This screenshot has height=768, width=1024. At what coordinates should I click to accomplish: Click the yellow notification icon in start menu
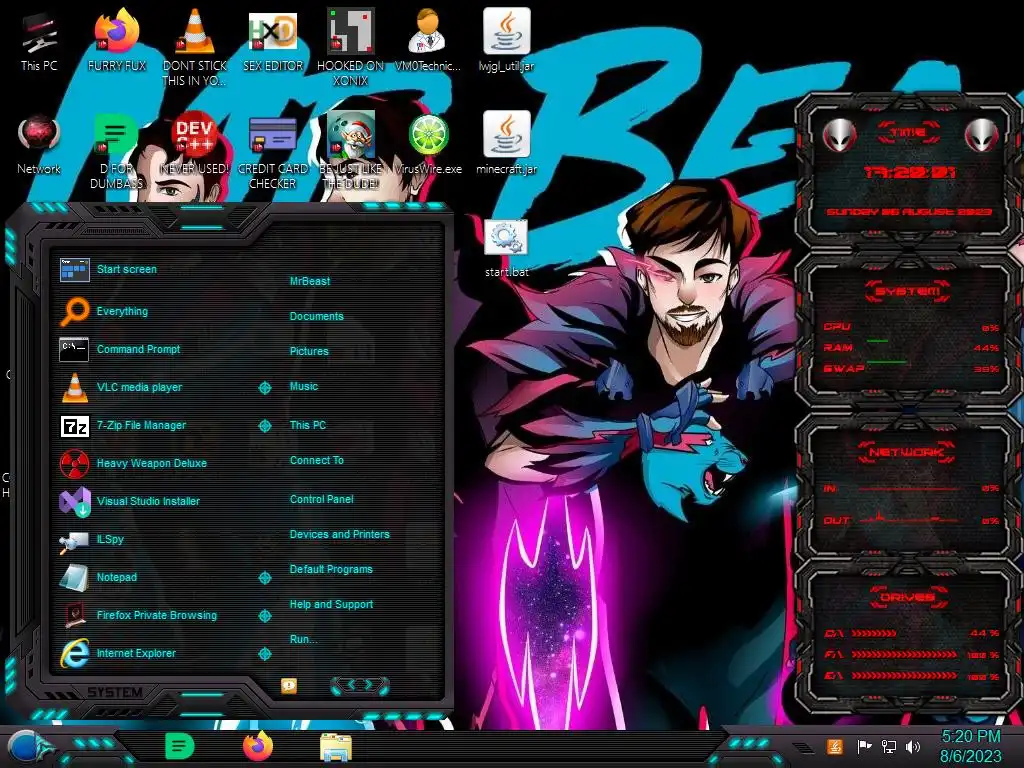[289, 686]
